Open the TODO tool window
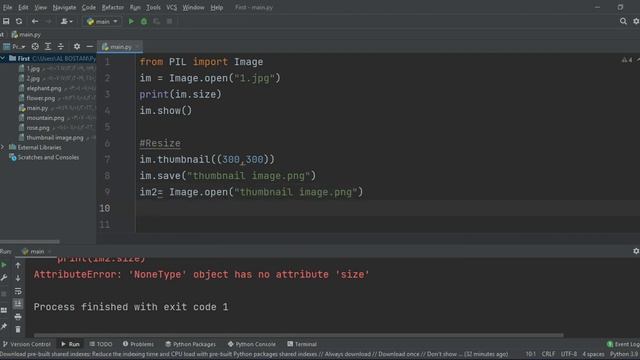The height and width of the screenshot is (360, 640). point(100,344)
